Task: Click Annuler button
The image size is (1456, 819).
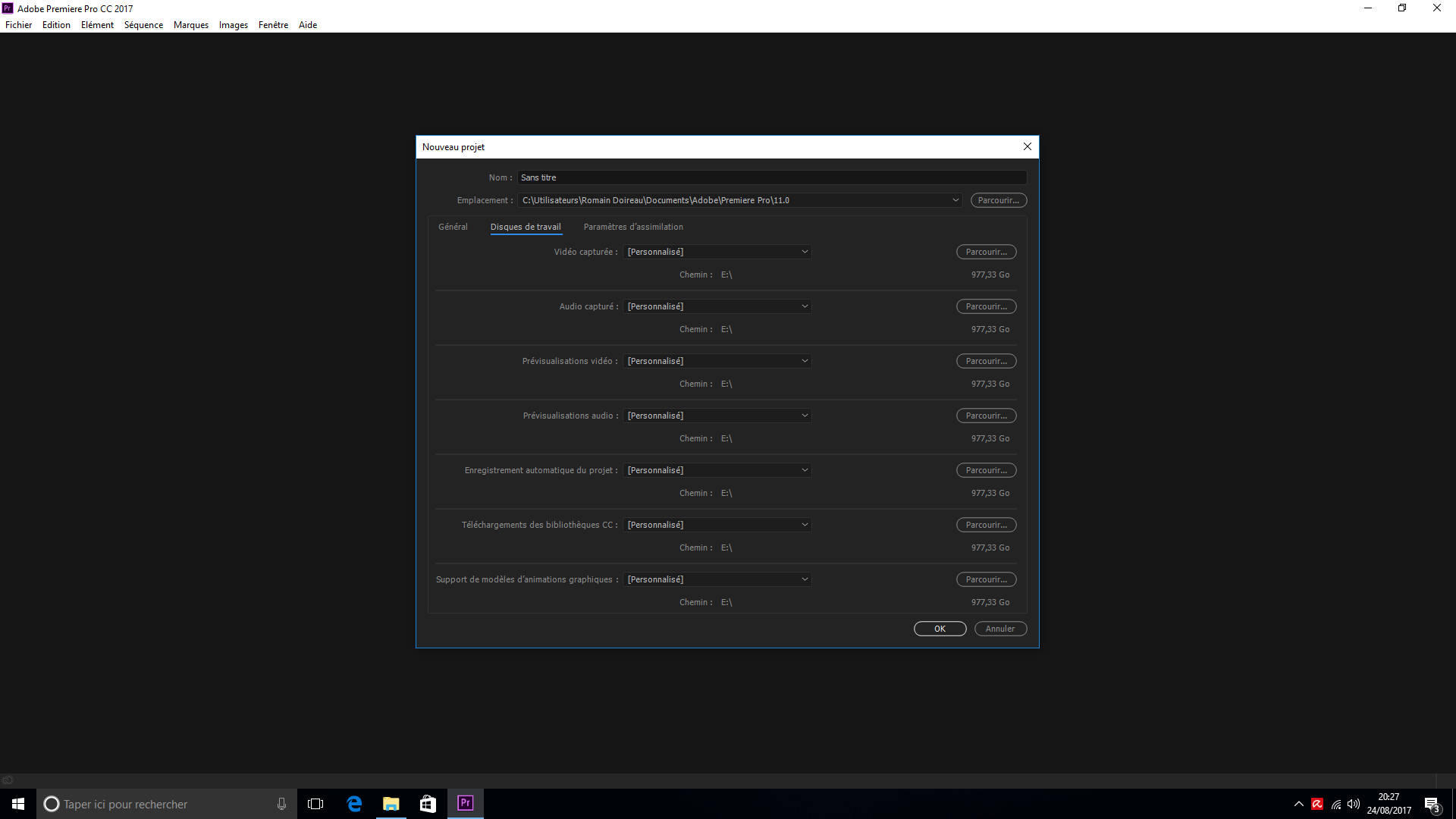Action: (x=999, y=629)
